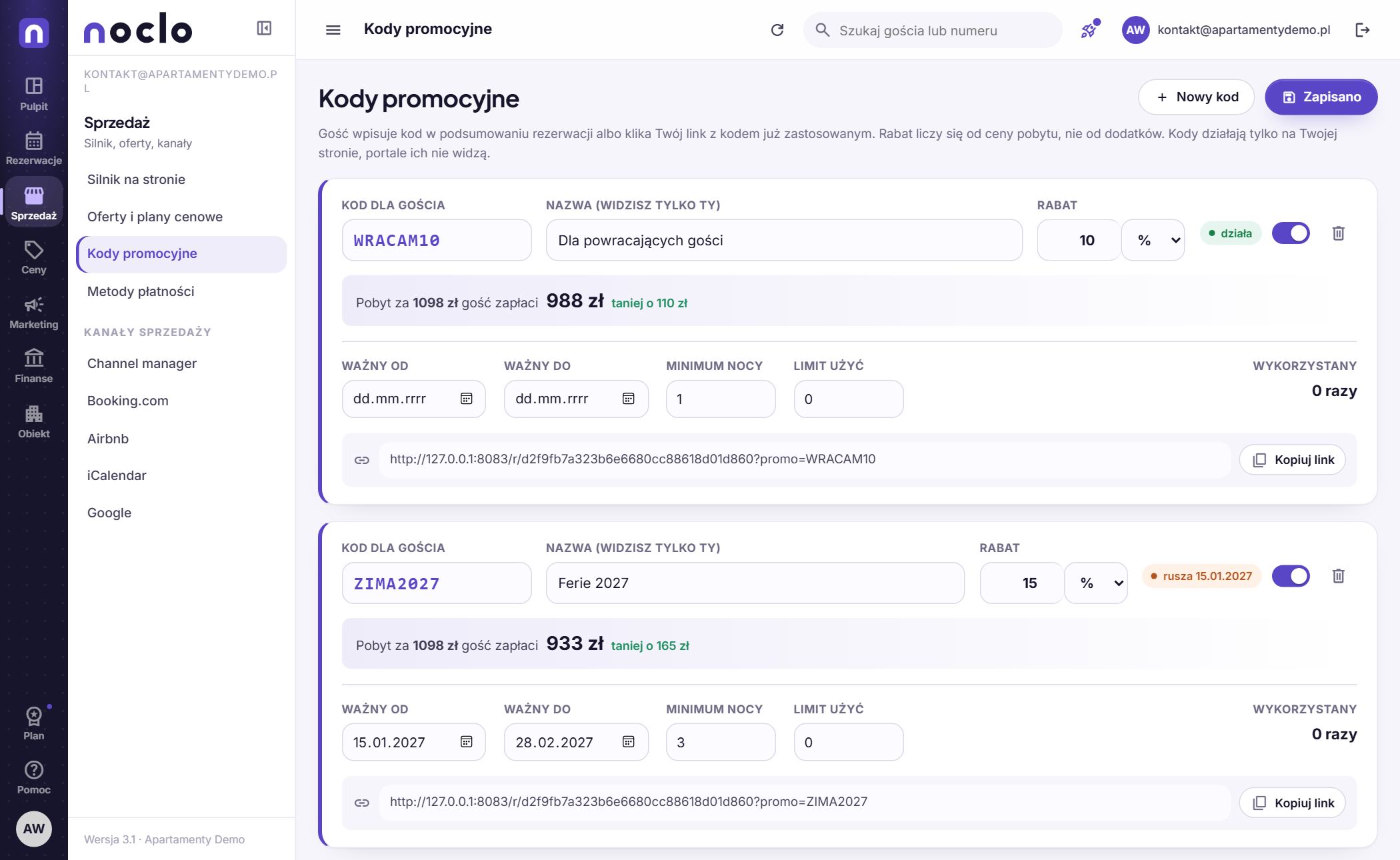The height and width of the screenshot is (860, 1400).
Task: Click the Zapisano save button
Action: point(1321,97)
